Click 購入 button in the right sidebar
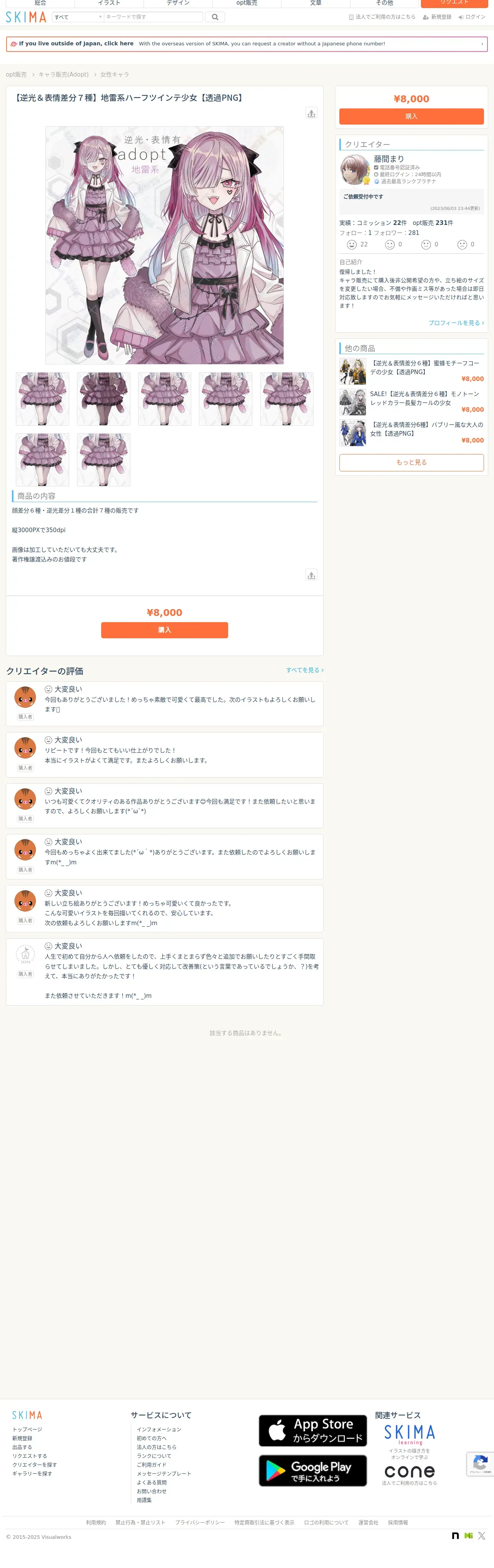This screenshot has height=1568, width=494. point(412,116)
